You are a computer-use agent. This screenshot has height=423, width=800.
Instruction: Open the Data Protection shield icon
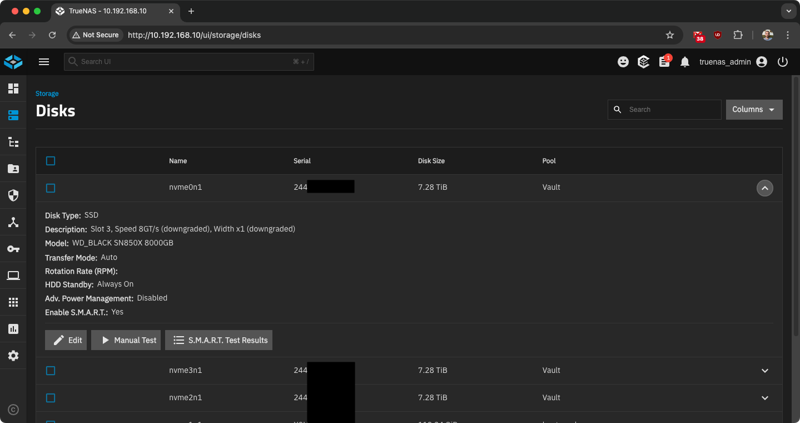13,195
